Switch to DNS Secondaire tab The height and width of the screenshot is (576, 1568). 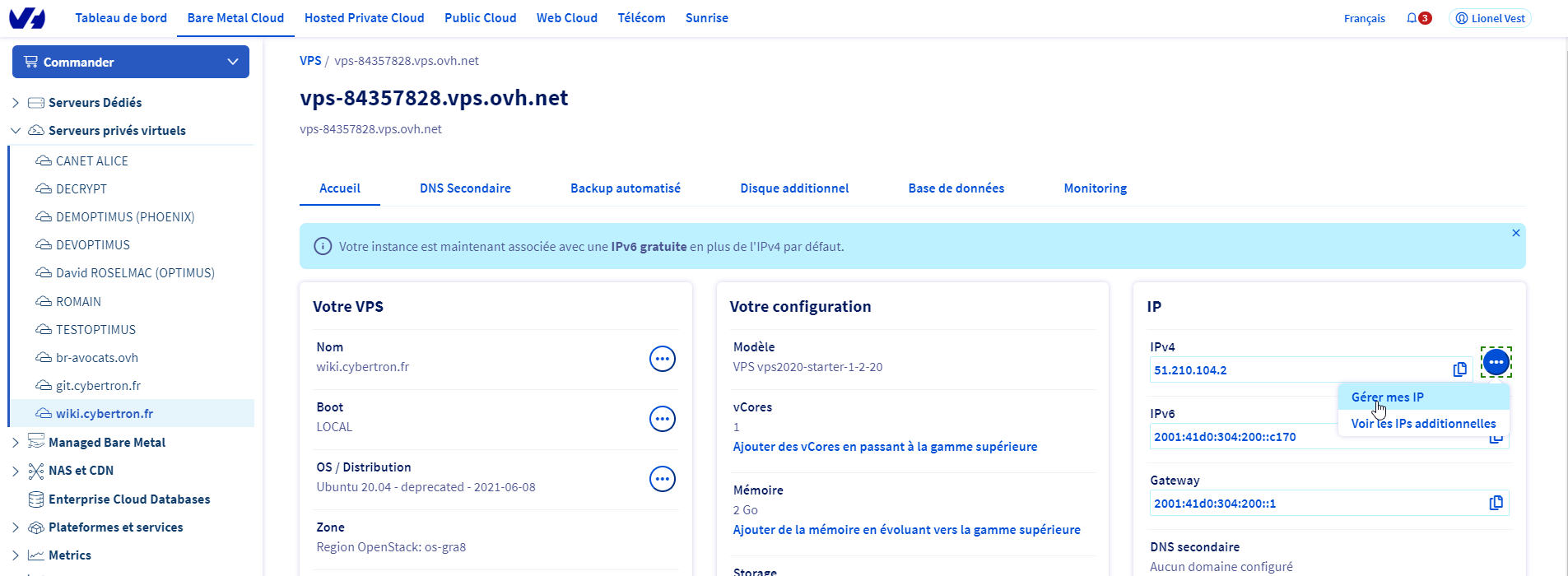pyautogui.click(x=465, y=188)
